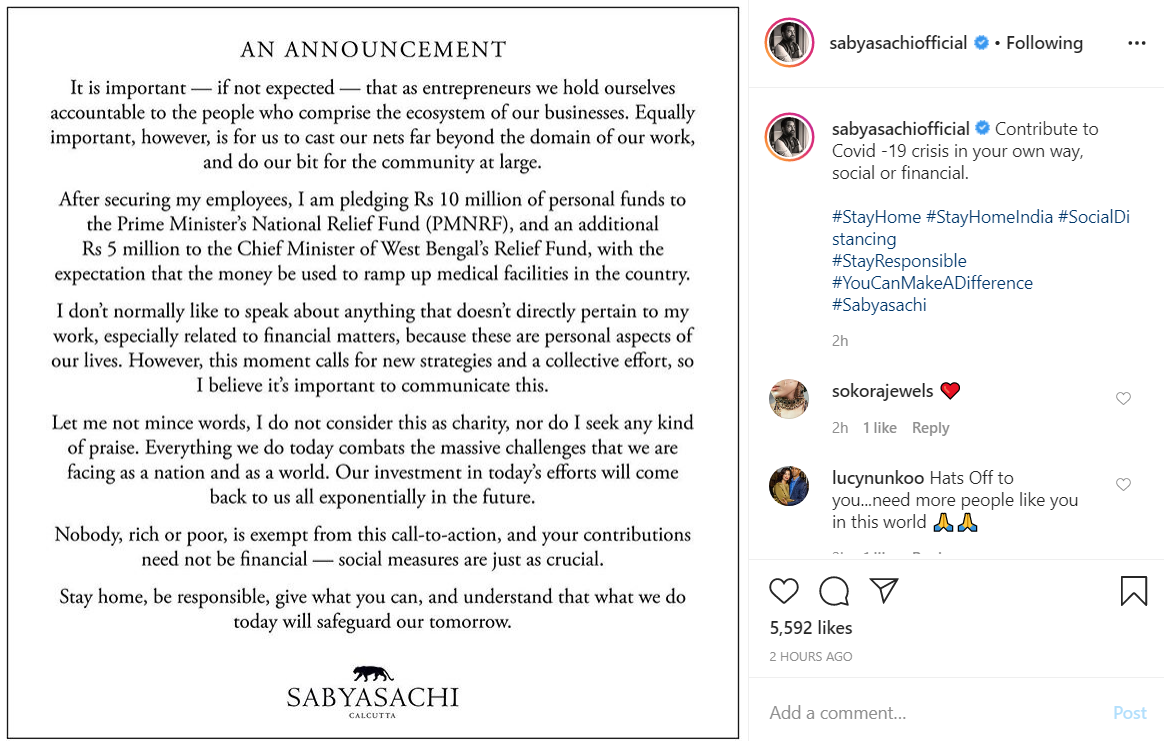The image size is (1164, 741).
Task: Open the sokorajewels profile avatar
Action: pyautogui.click(x=789, y=399)
